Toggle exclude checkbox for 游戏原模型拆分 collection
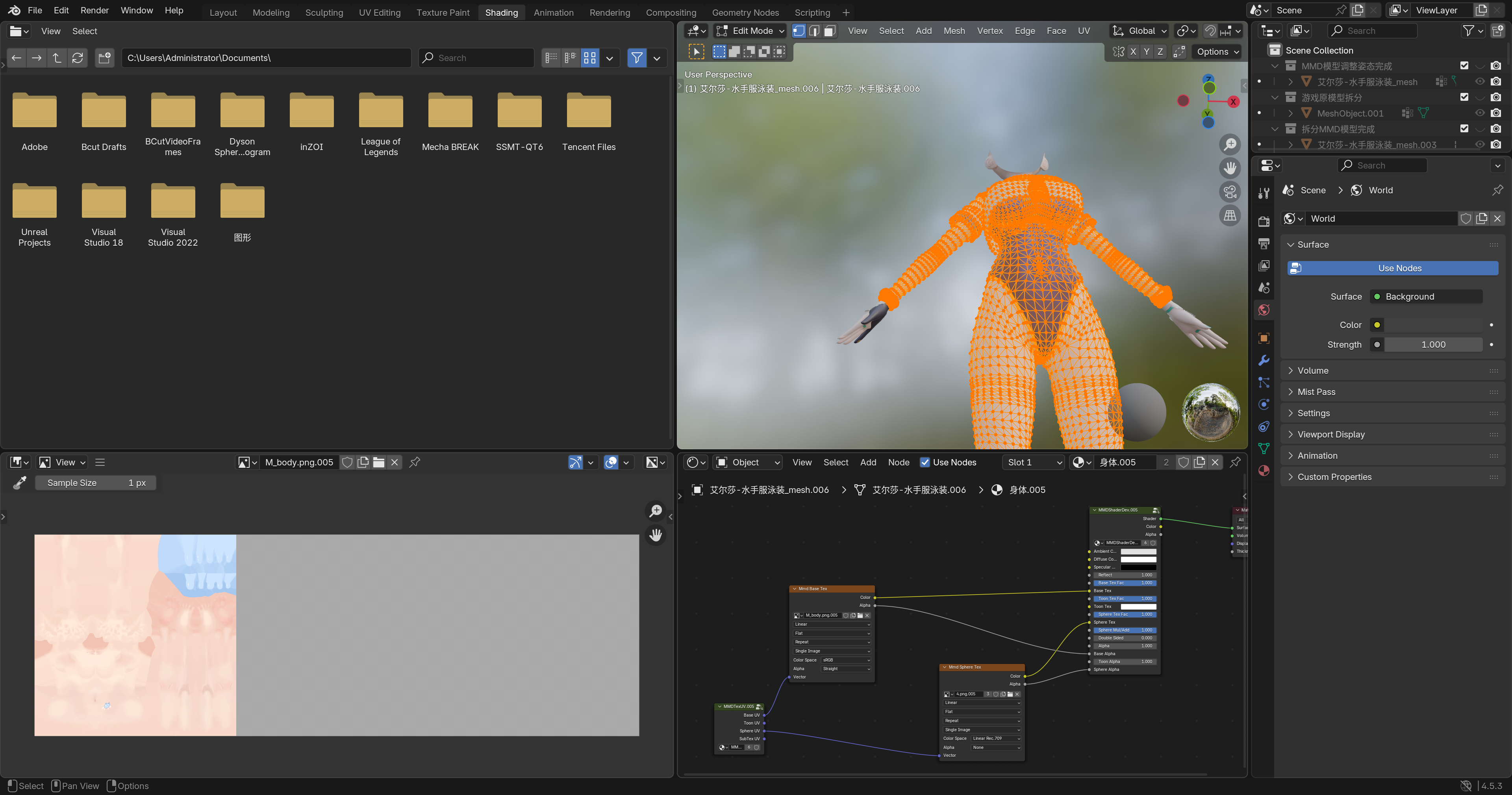 (x=1464, y=97)
